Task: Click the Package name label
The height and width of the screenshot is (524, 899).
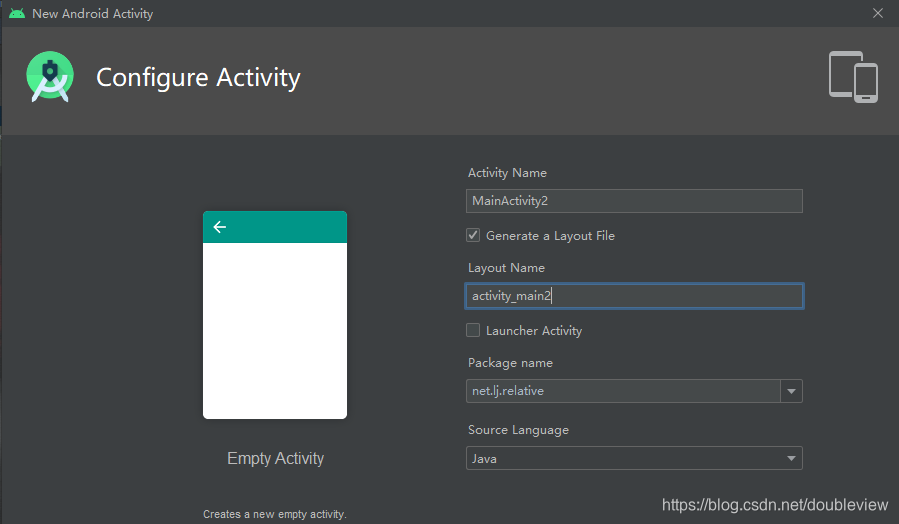Action: point(510,363)
